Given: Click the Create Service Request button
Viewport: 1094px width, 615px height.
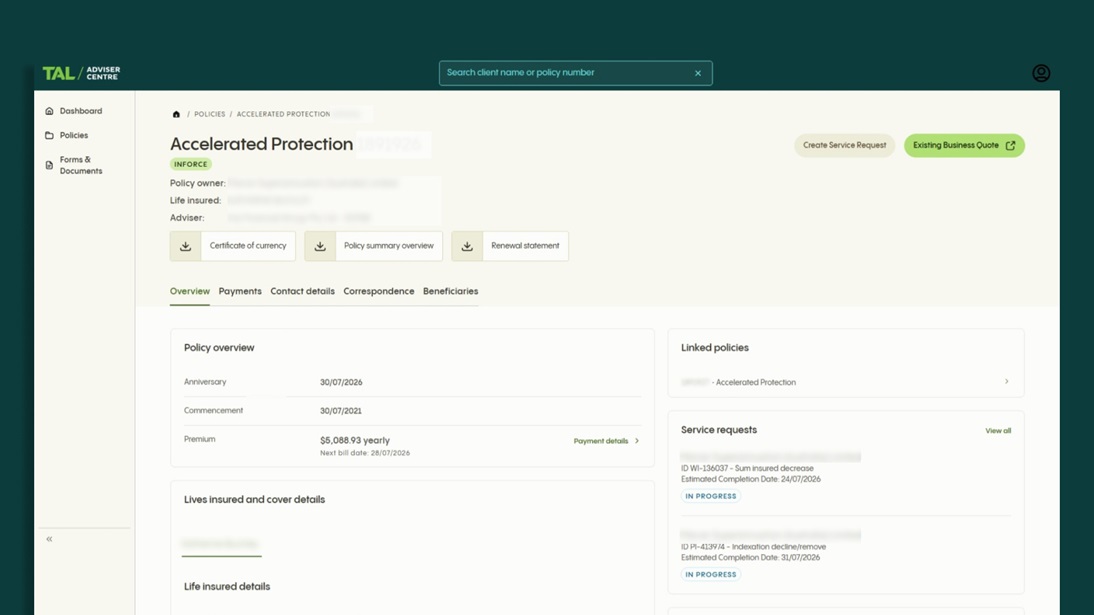Looking at the screenshot, I should tap(844, 145).
